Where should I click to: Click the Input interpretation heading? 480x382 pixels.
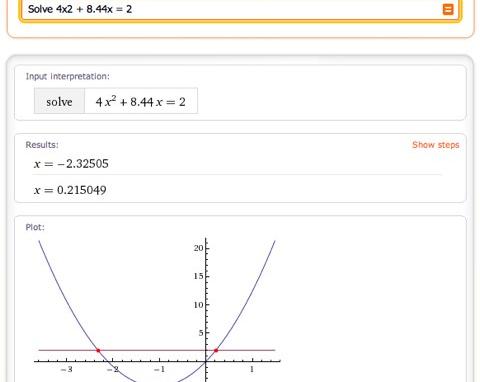(x=67, y=76)
